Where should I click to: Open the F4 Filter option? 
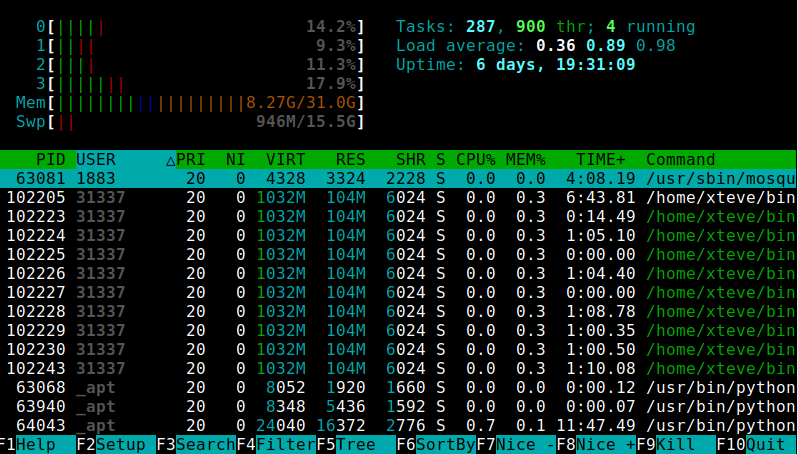pyautogui.click(x=276, y=444)
